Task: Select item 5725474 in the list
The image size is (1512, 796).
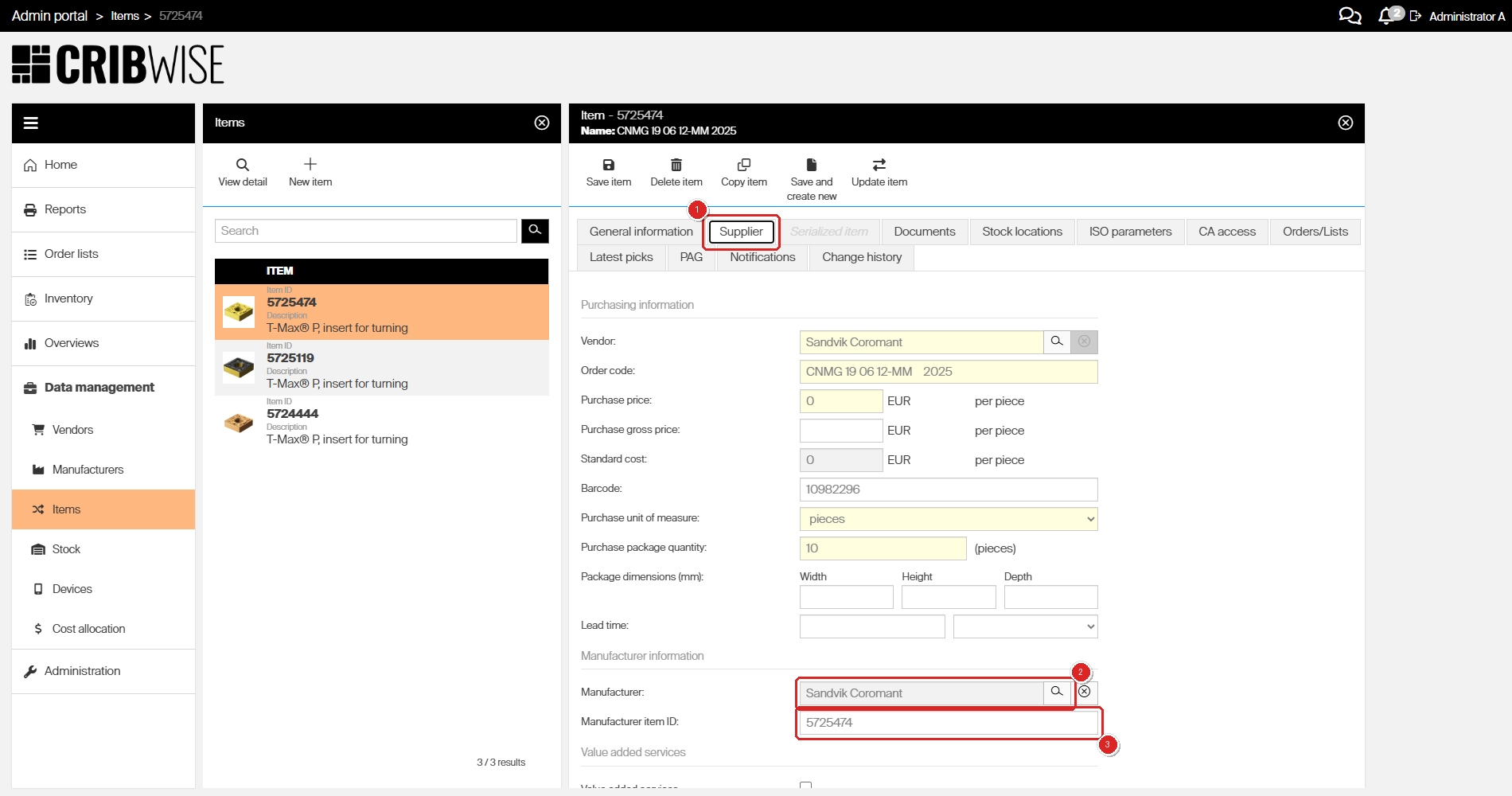Action: [382, 312]
